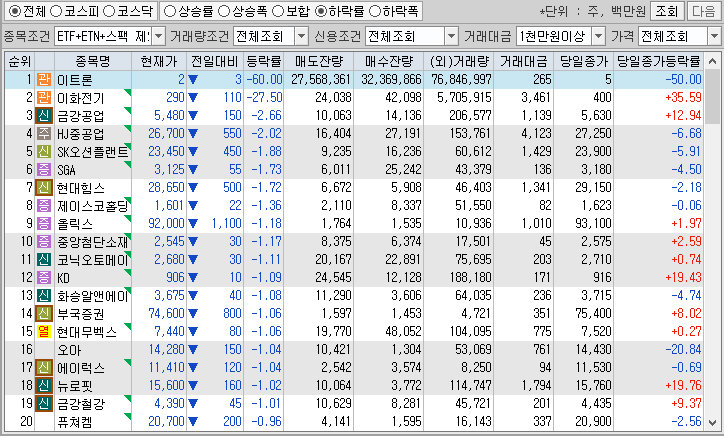This screenshot has width=724, height=436.
Task: Open the 이트론 stock name
Action: (75, 80)
